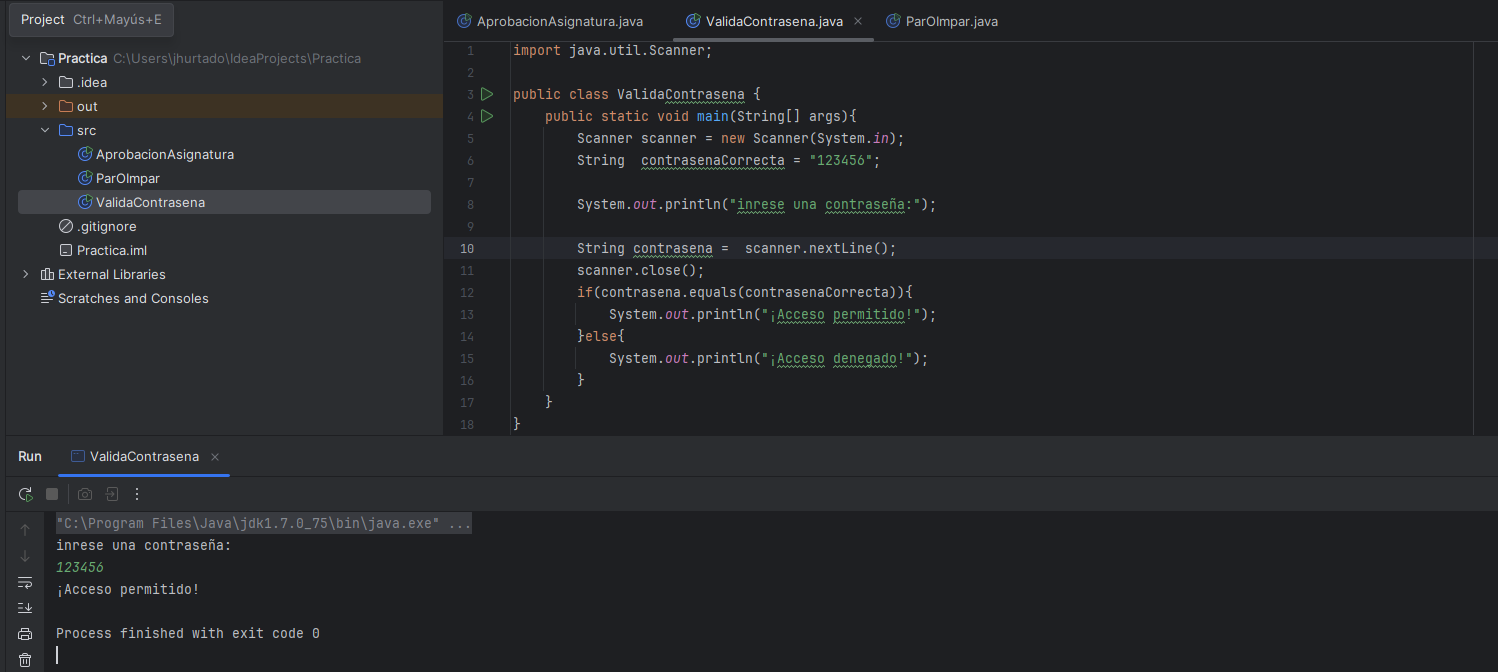1498x672 pixels.
Task: Click line number 10 in the gutter
Action: click(x=469, y=248)
